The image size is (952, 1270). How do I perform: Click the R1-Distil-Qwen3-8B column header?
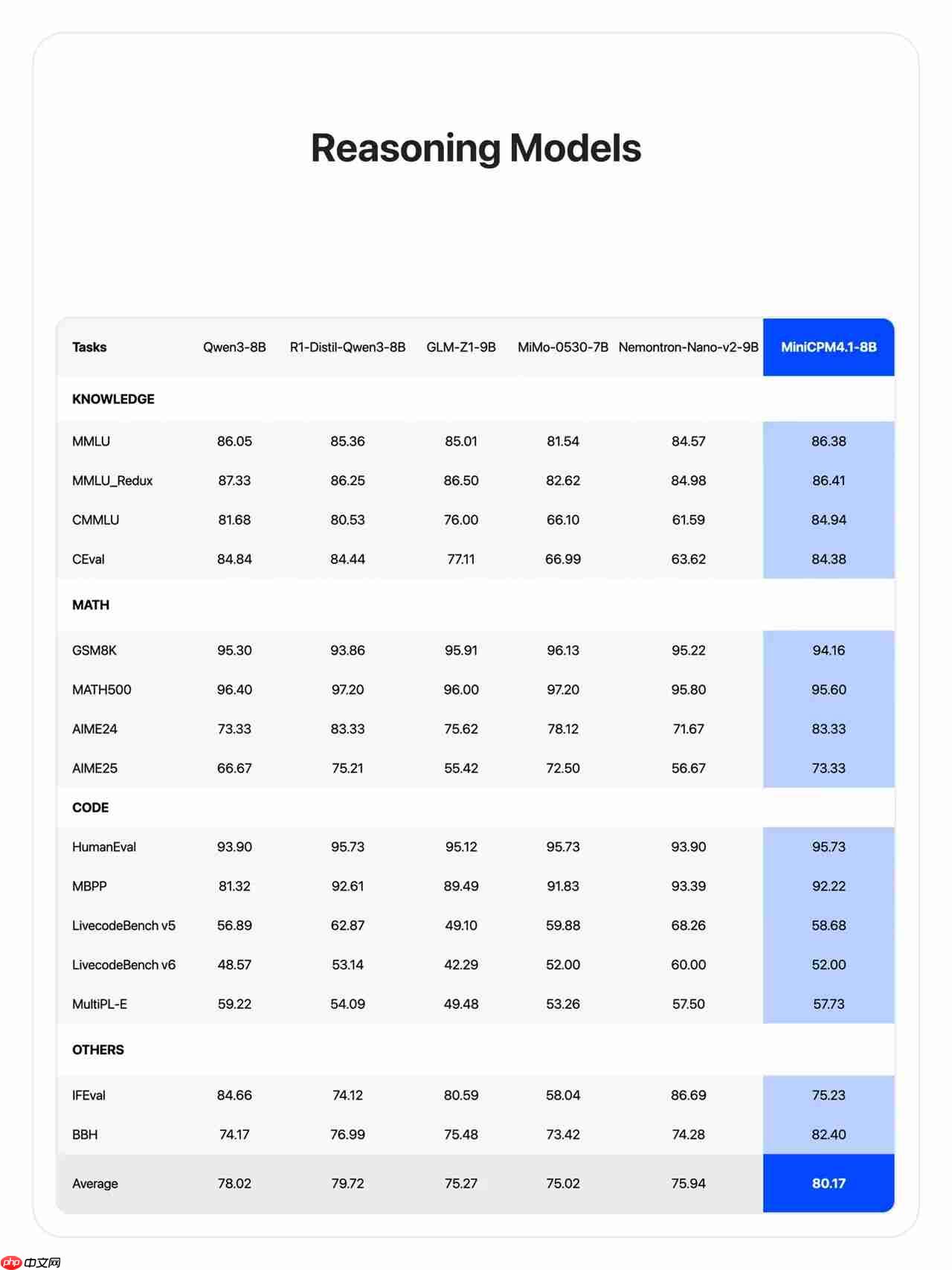[x=347, y=347]
